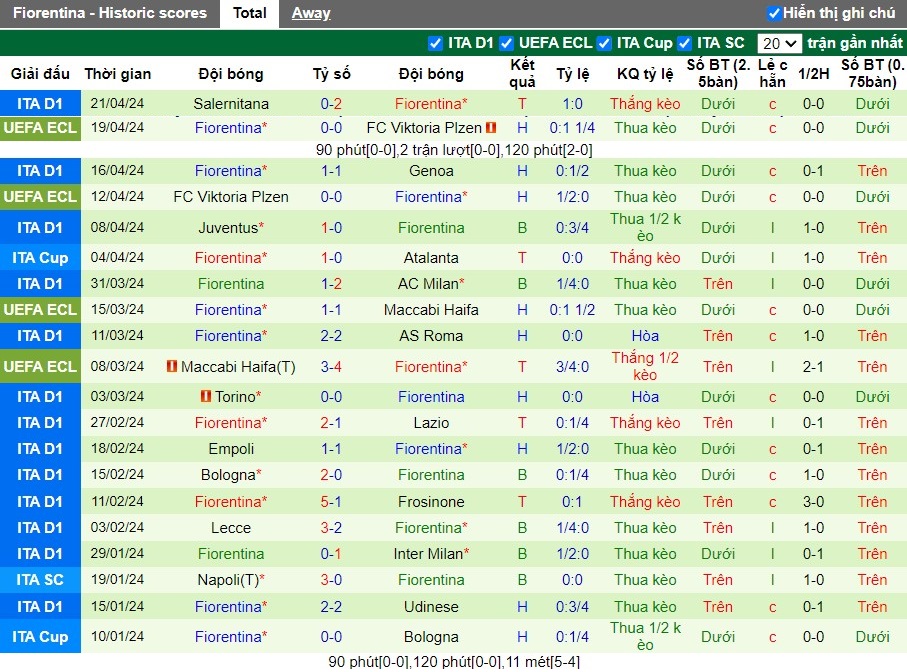Click the KQ tỷ lệ column header

[645, 73]
